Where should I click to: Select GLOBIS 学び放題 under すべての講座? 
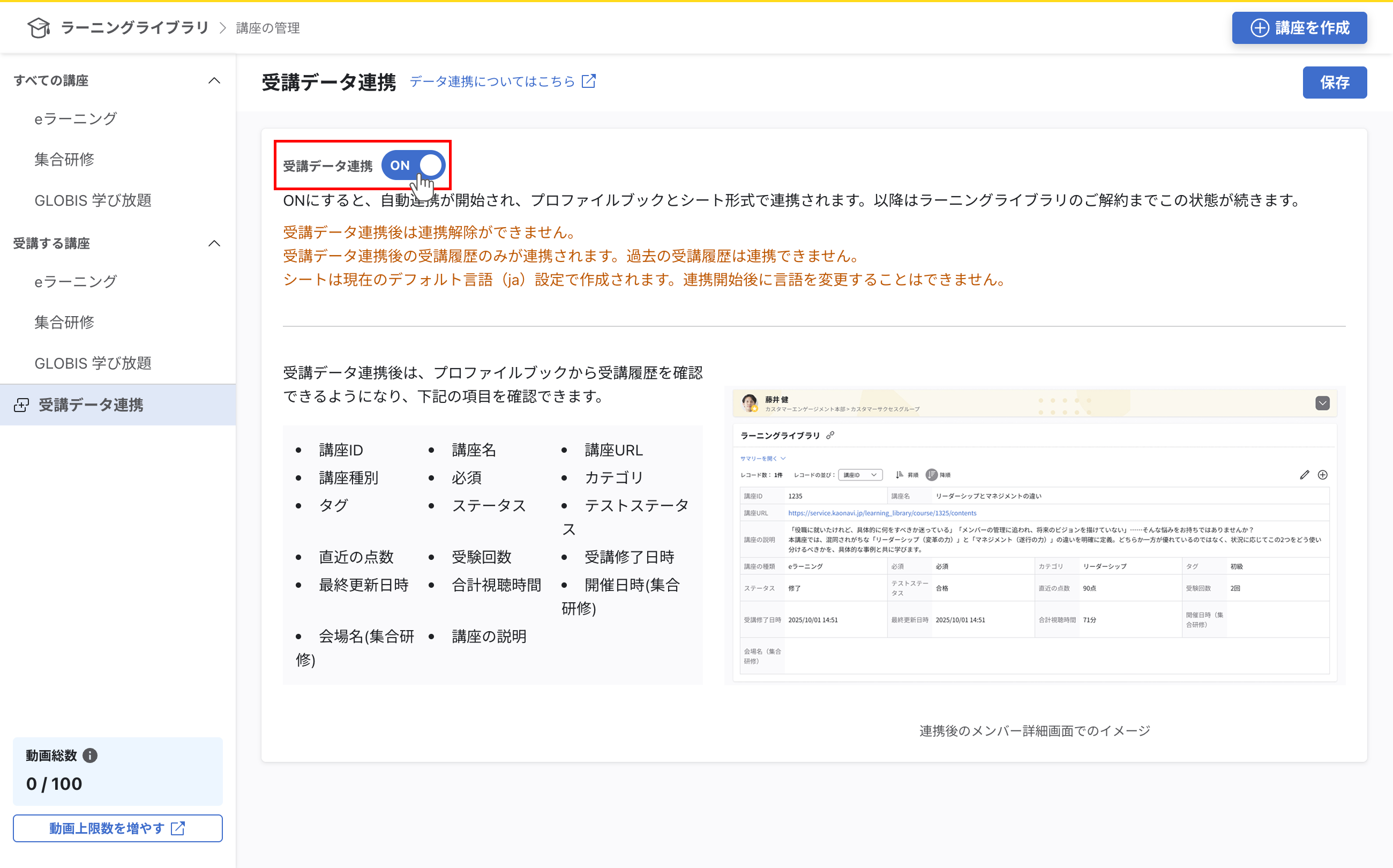94,200
